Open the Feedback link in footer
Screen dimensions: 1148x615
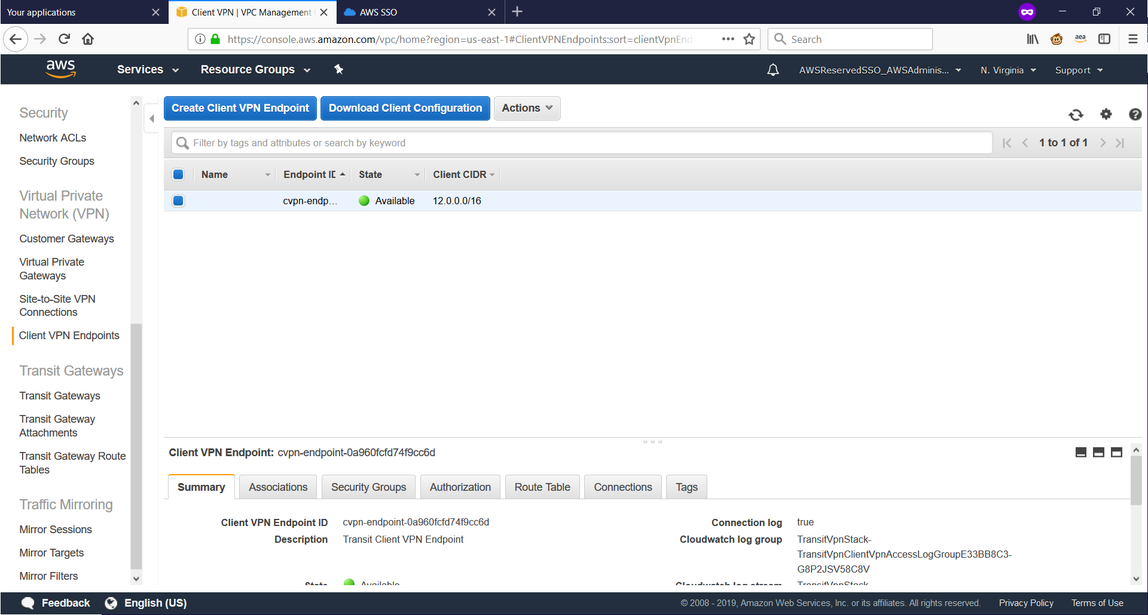click(x=56, y=603)
